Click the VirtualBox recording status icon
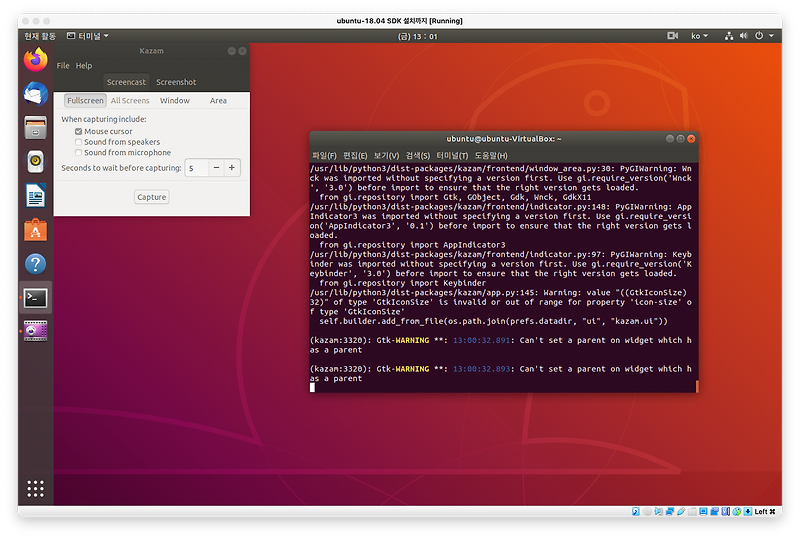 point(715,511)
